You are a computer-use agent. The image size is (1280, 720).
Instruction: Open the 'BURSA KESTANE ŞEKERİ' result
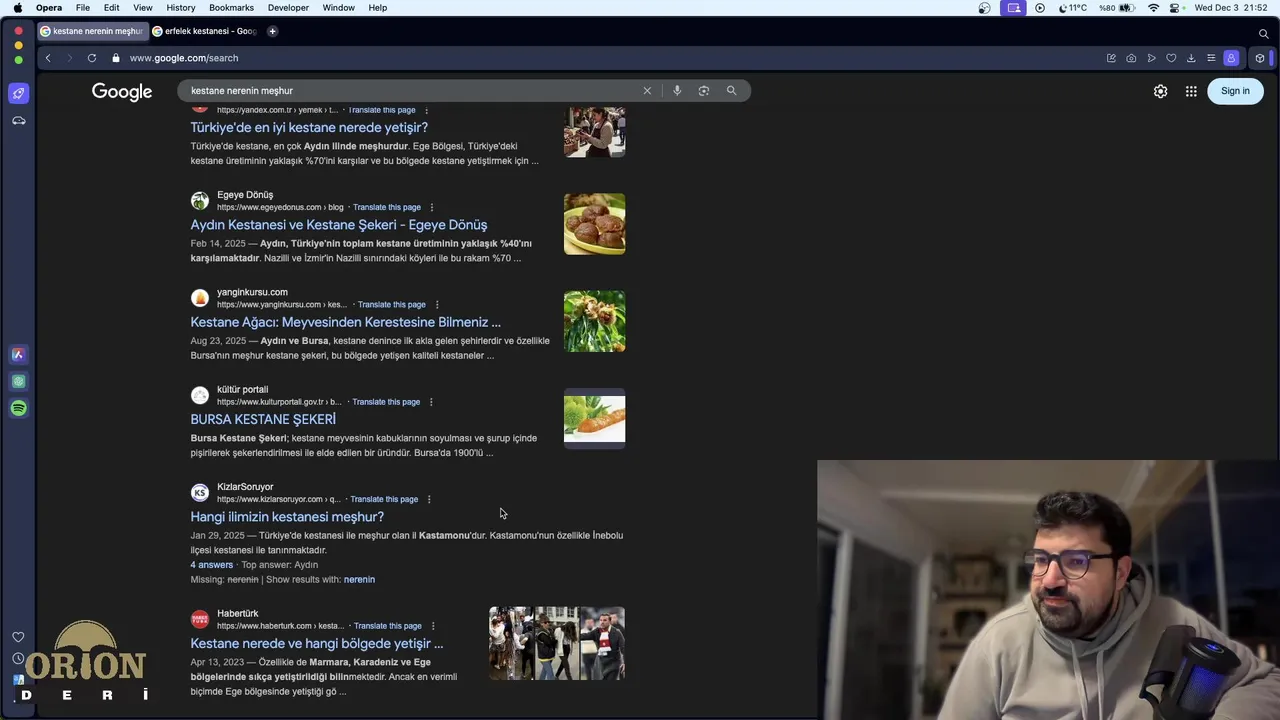263,419
